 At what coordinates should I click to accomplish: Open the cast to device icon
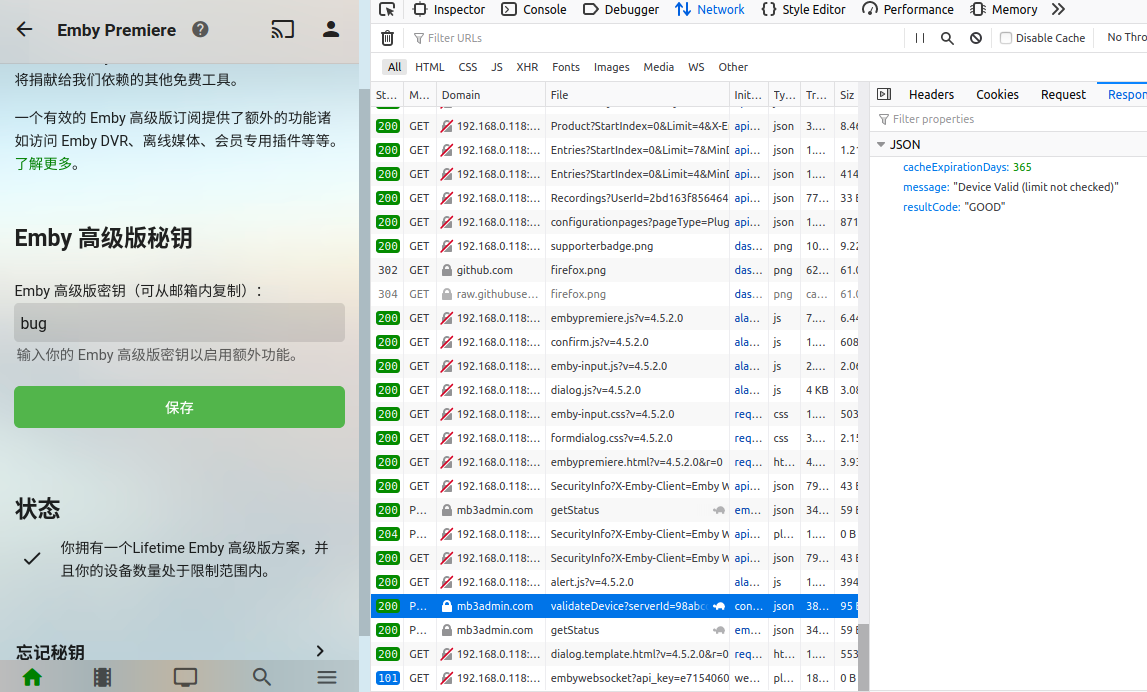coord(282,29)
